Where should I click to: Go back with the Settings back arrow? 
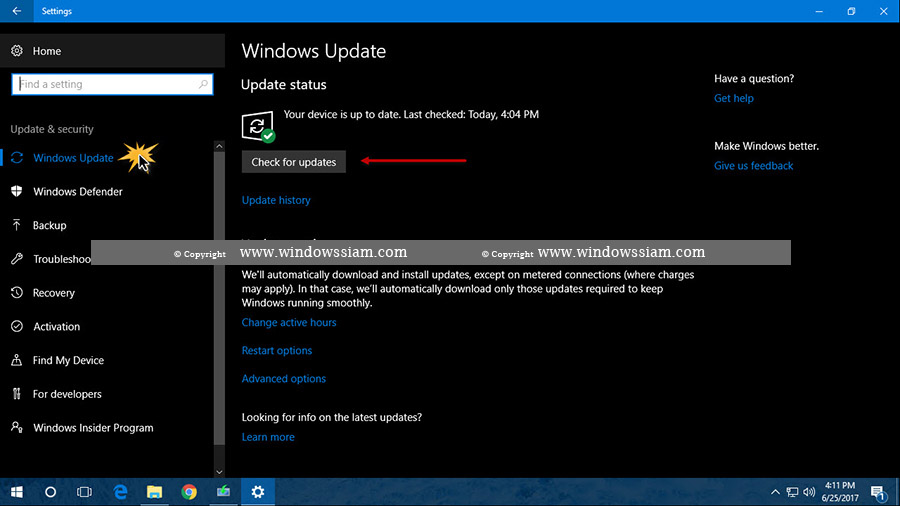pos(17,11)
